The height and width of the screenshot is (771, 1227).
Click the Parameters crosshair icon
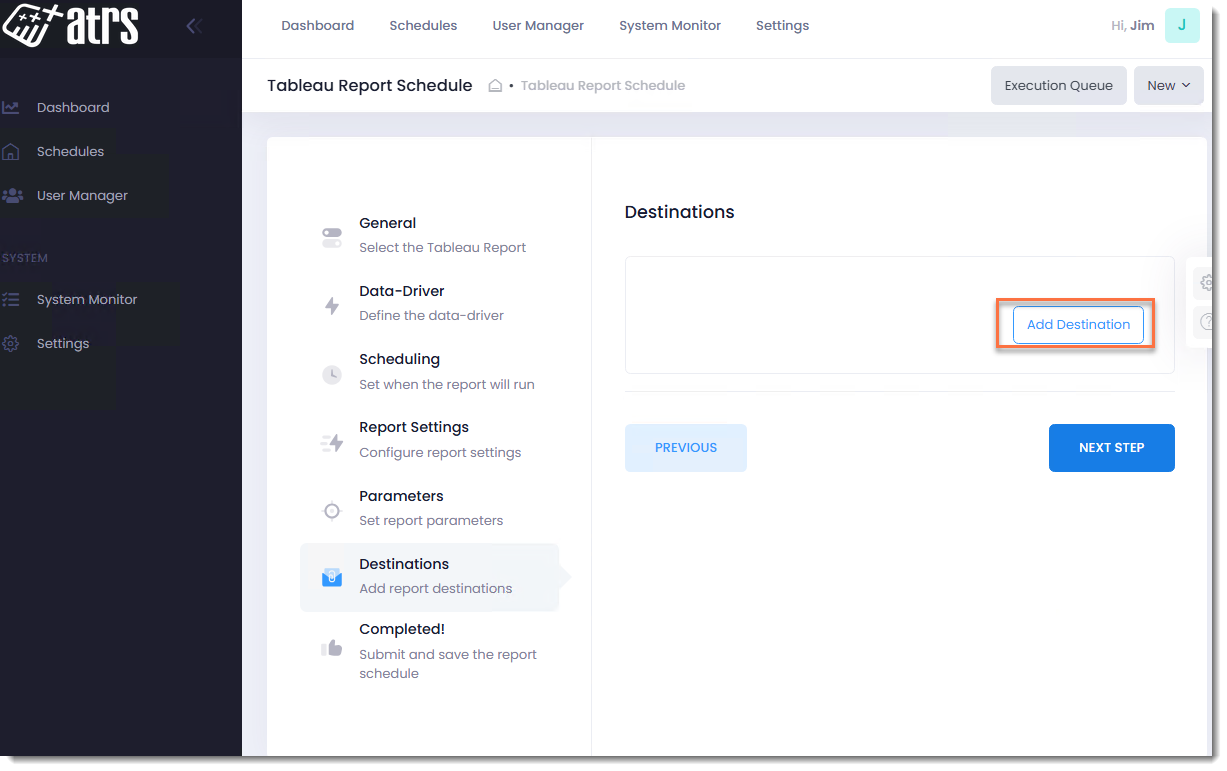332,511
